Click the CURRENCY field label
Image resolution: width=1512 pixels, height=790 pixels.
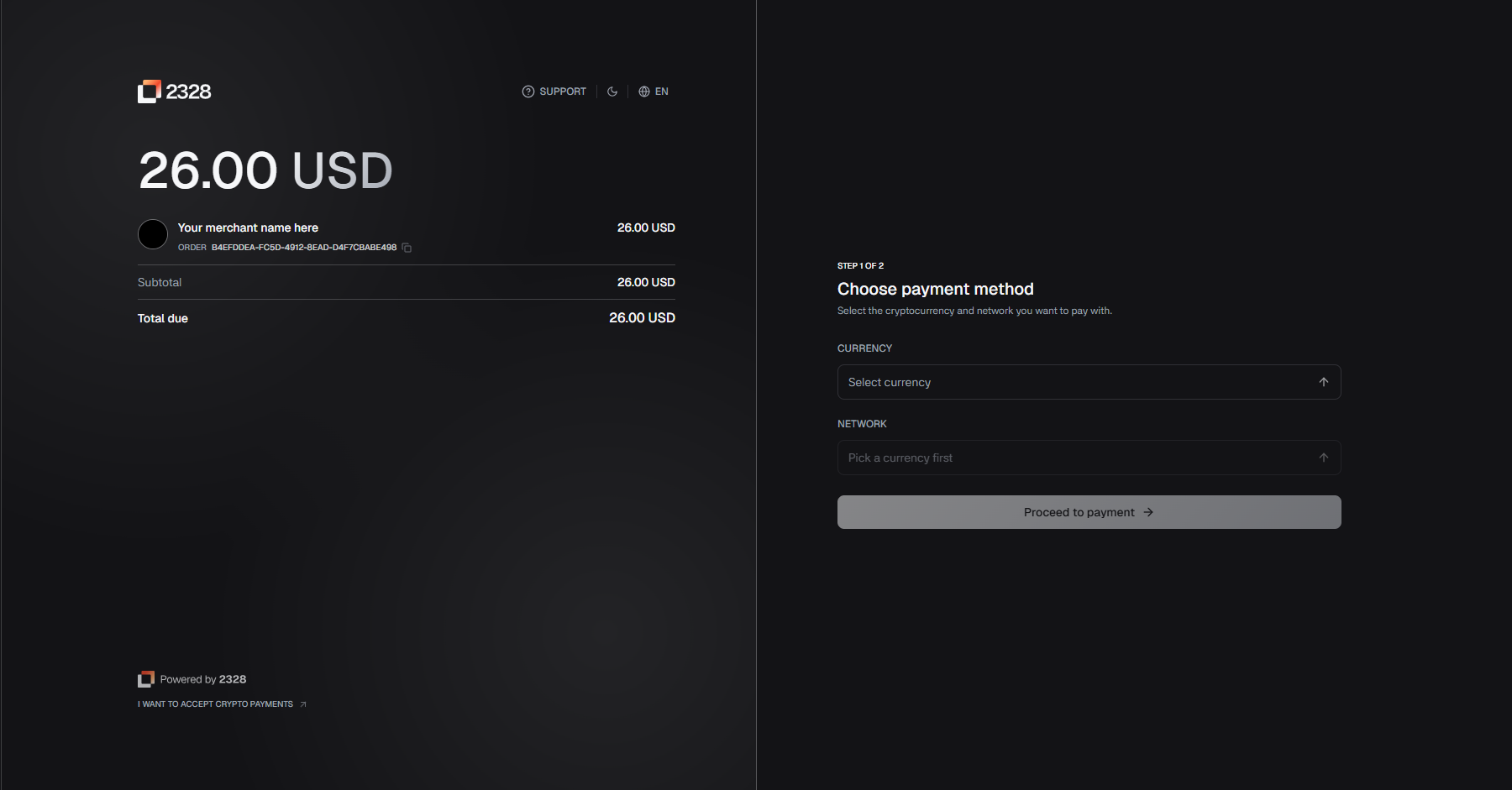[x=864, y=348]
